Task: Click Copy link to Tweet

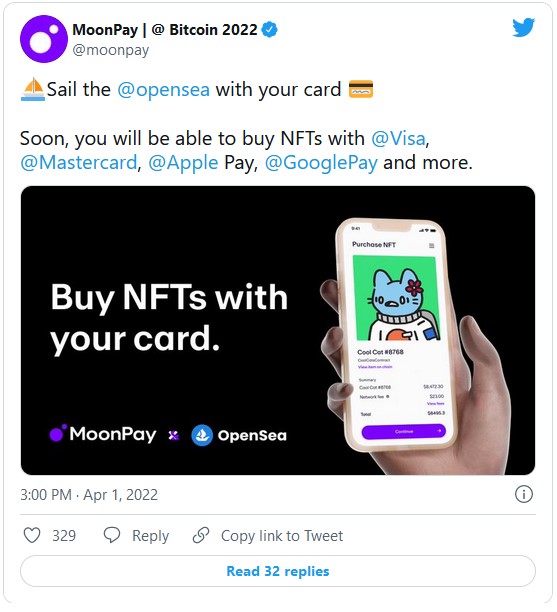Action: point(282,536)
